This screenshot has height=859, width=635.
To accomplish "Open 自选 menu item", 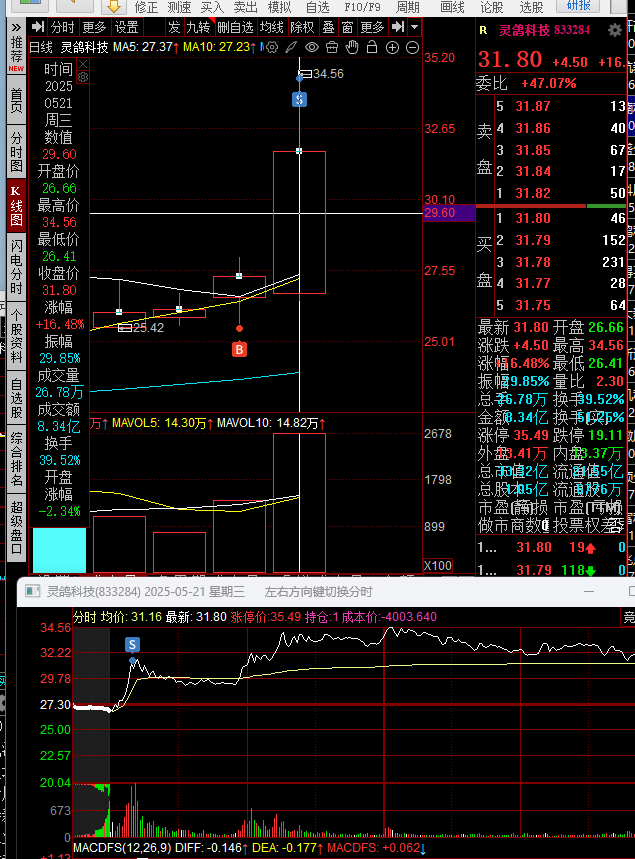I will pyautogui.click(x=318, y=7).
